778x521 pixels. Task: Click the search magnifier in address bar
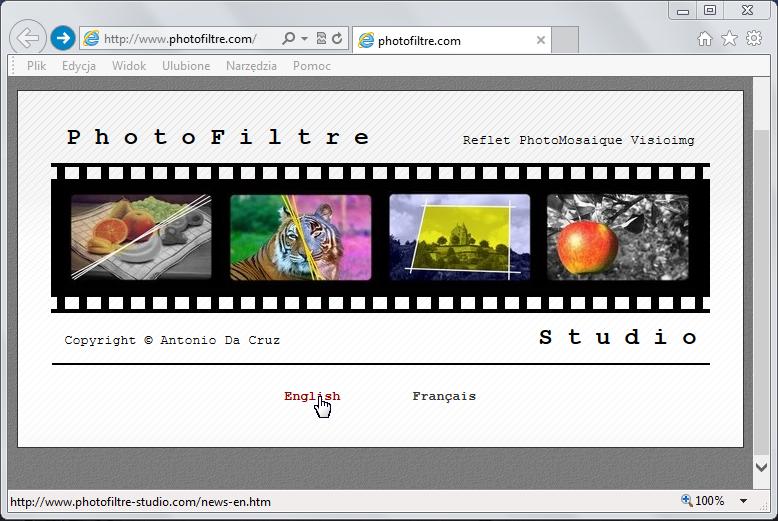point(288,38)
